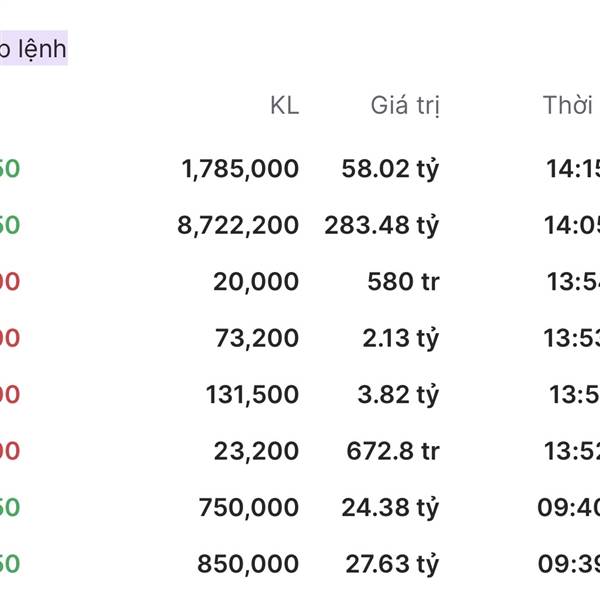The width and height of the screenshot is (600, 600).
Task: Click the 672.8 tr value
Action: point(393,451)
